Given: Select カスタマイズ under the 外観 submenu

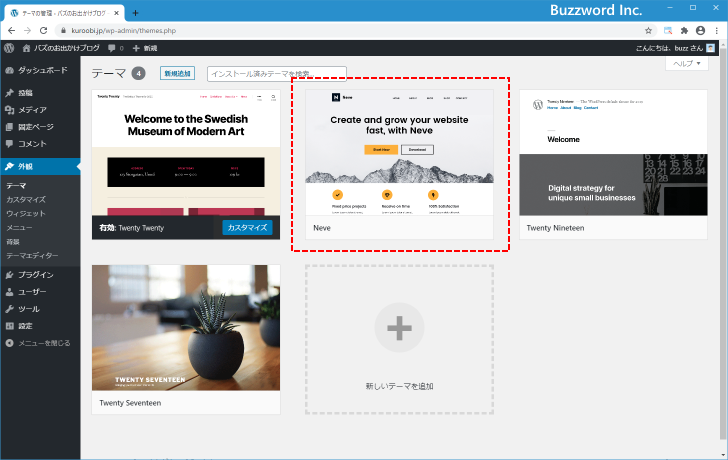Looking at the screenshot, I should (x=26, y=200).
